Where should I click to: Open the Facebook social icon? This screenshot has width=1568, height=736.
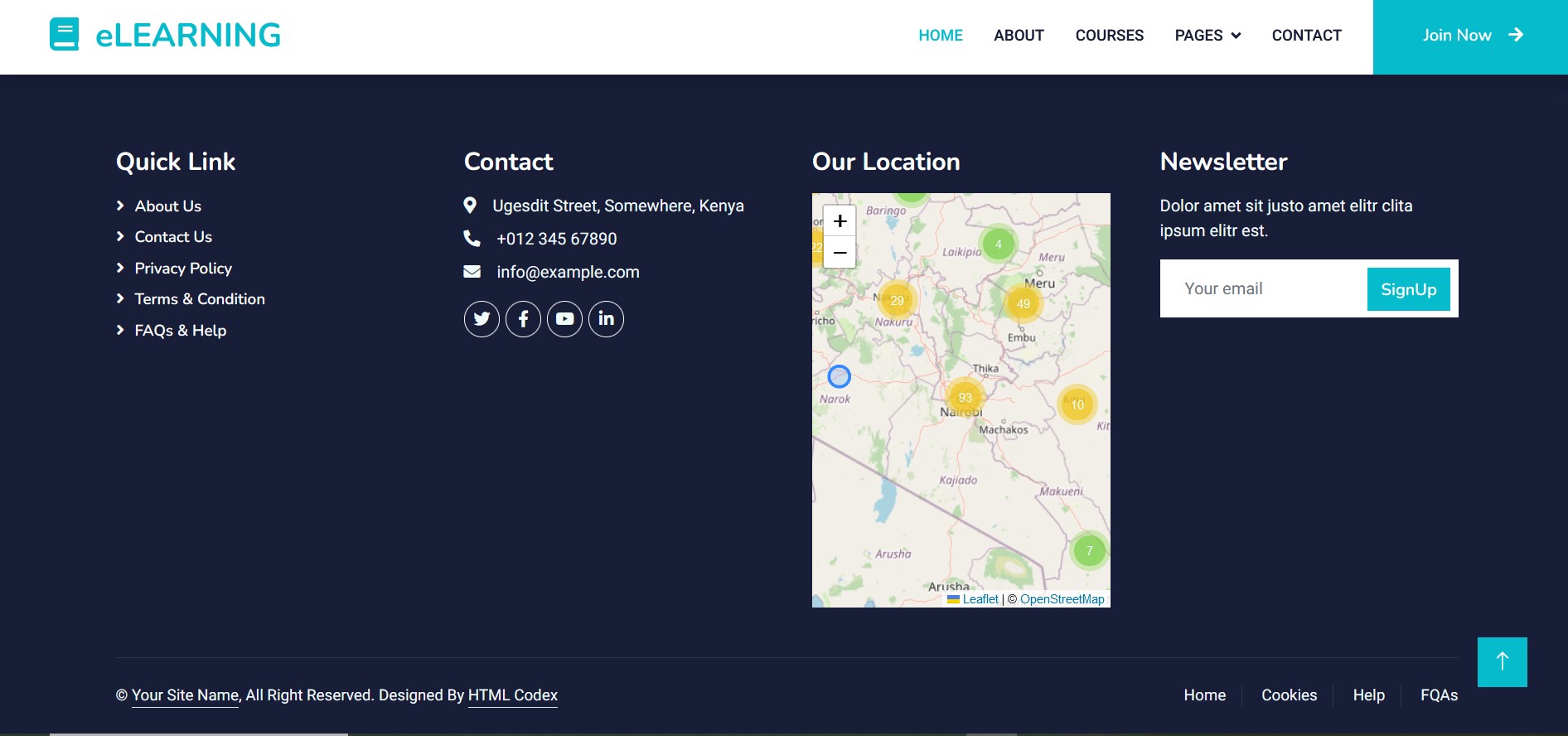click(523, 319)
